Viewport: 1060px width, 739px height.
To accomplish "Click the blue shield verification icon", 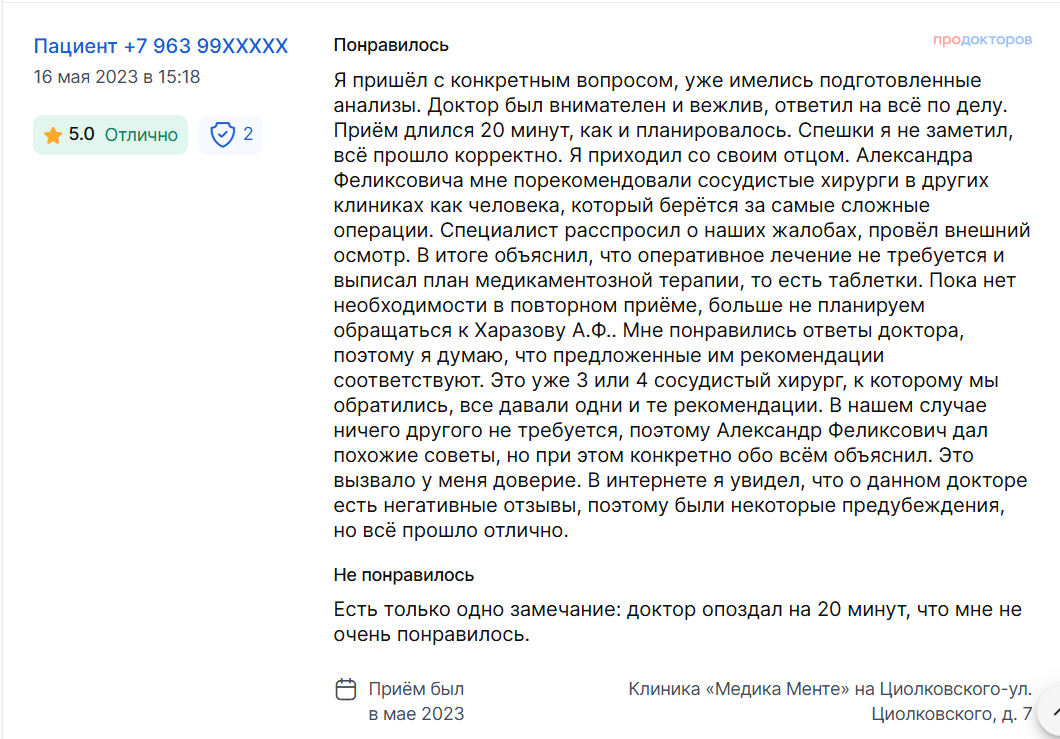I will pyautogui.click(x=222, y=135).
